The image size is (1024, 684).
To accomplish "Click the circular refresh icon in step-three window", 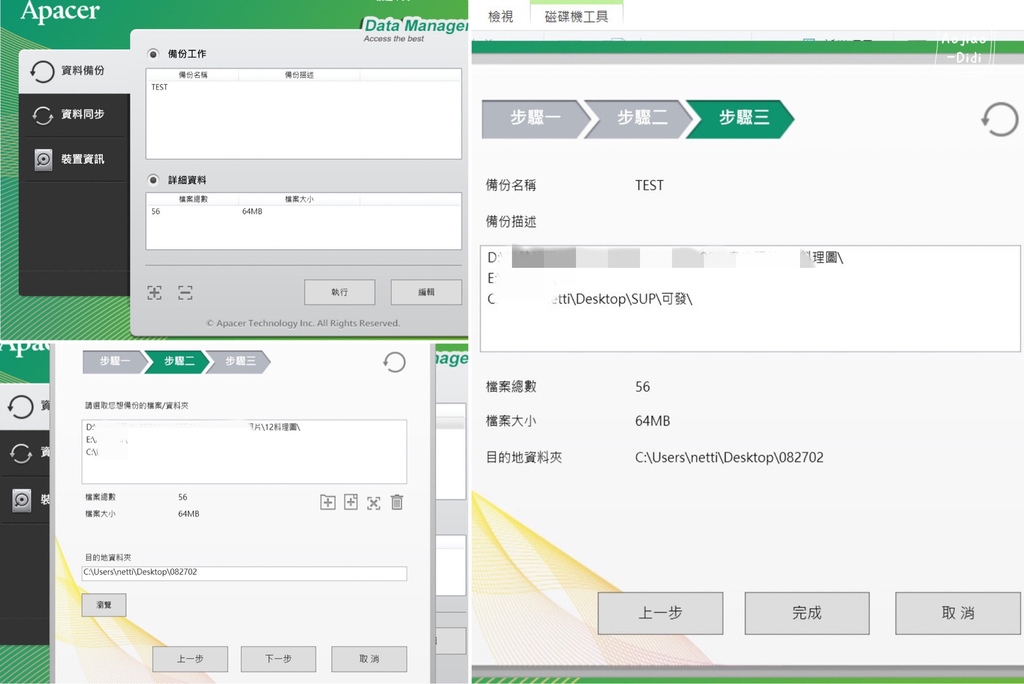I will tap(999, 119).
